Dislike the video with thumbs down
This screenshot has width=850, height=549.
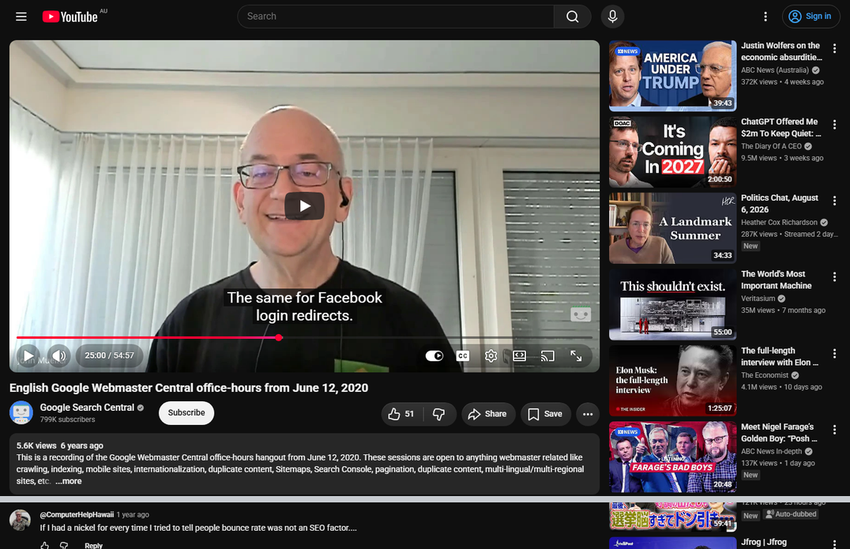pyautogui.click(x=439, y=414)
